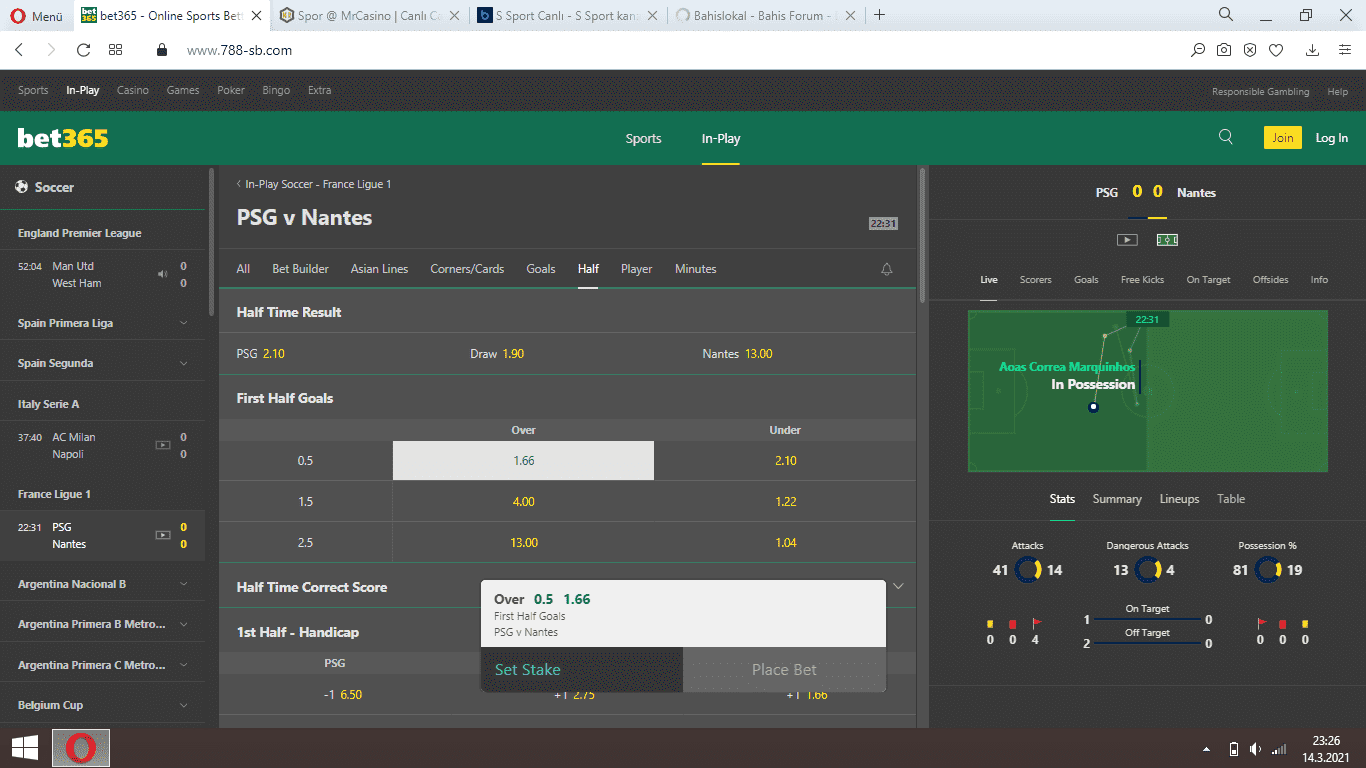Open the Scorers tab in match panel
Screen dimensions: 1366x768
coord(1035,280)
